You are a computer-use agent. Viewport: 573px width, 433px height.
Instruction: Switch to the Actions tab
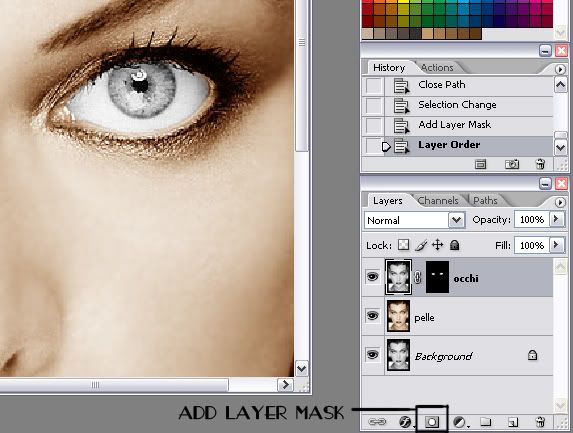[437, 68]
